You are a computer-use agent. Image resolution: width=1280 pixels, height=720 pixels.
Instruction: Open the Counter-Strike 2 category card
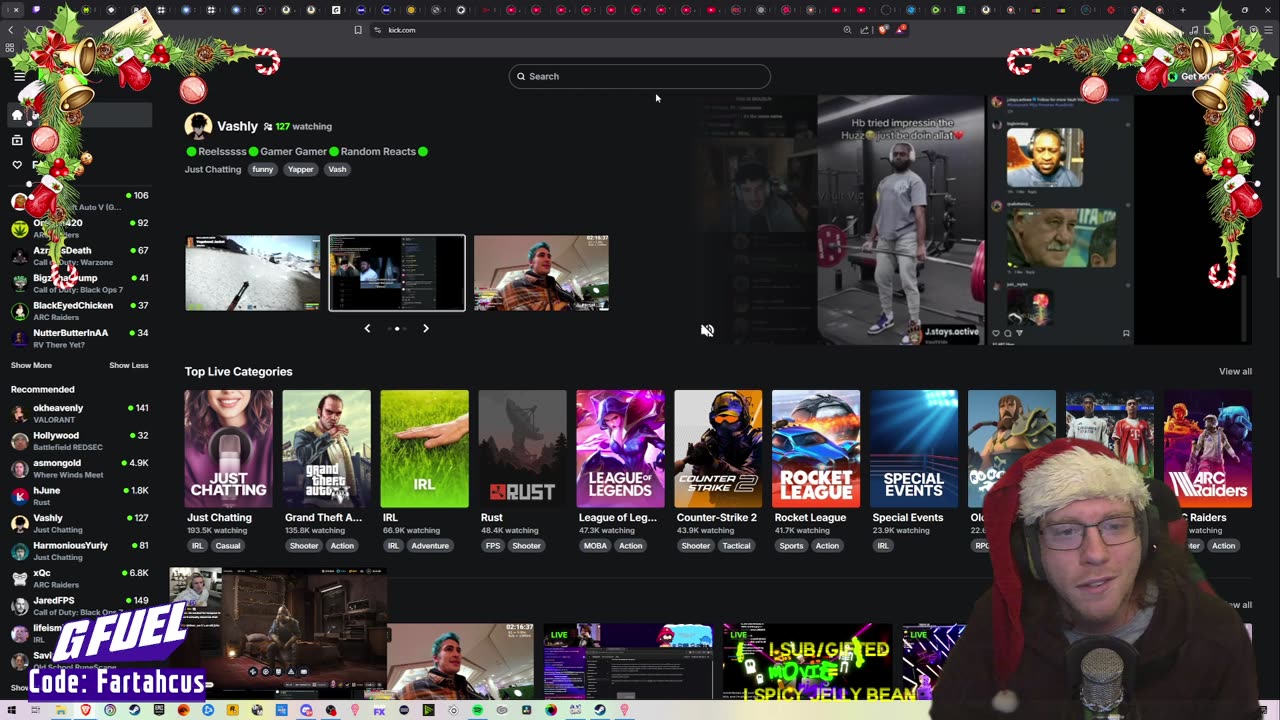[x=718, y=449]
